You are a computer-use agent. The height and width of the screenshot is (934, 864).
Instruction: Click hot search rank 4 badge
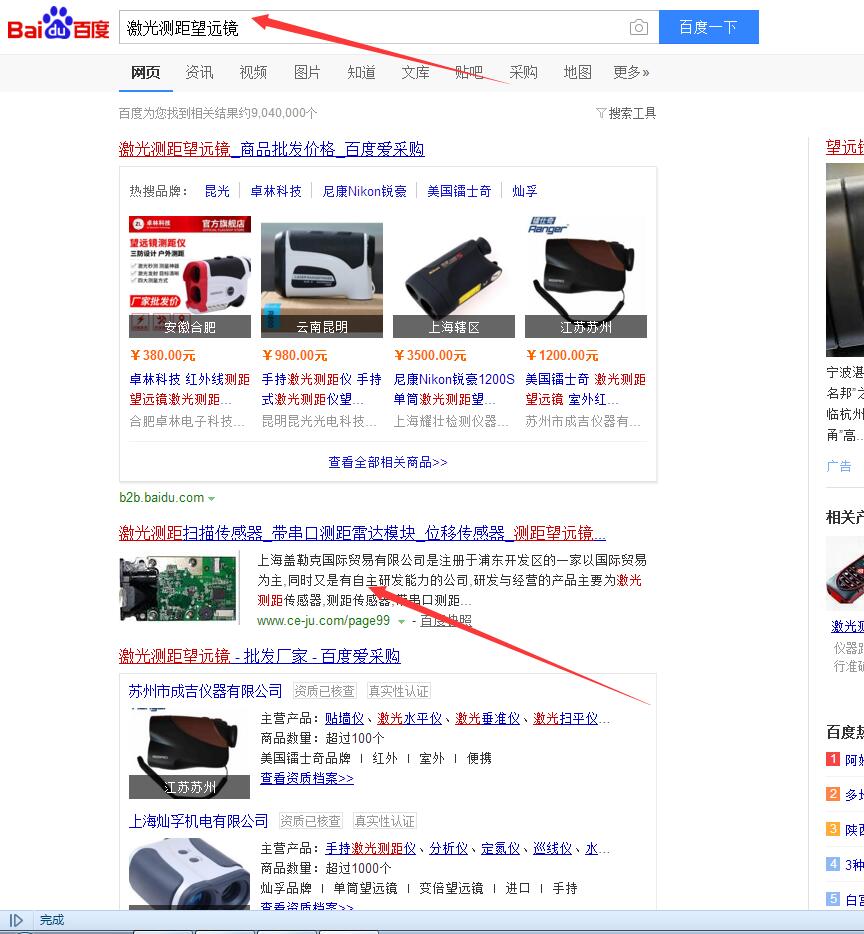[x=832, y=864]
